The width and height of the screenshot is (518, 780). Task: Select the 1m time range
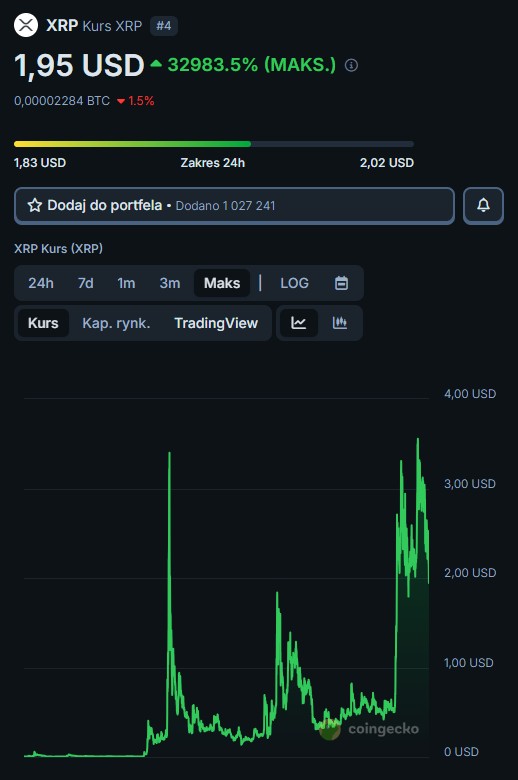126,283
